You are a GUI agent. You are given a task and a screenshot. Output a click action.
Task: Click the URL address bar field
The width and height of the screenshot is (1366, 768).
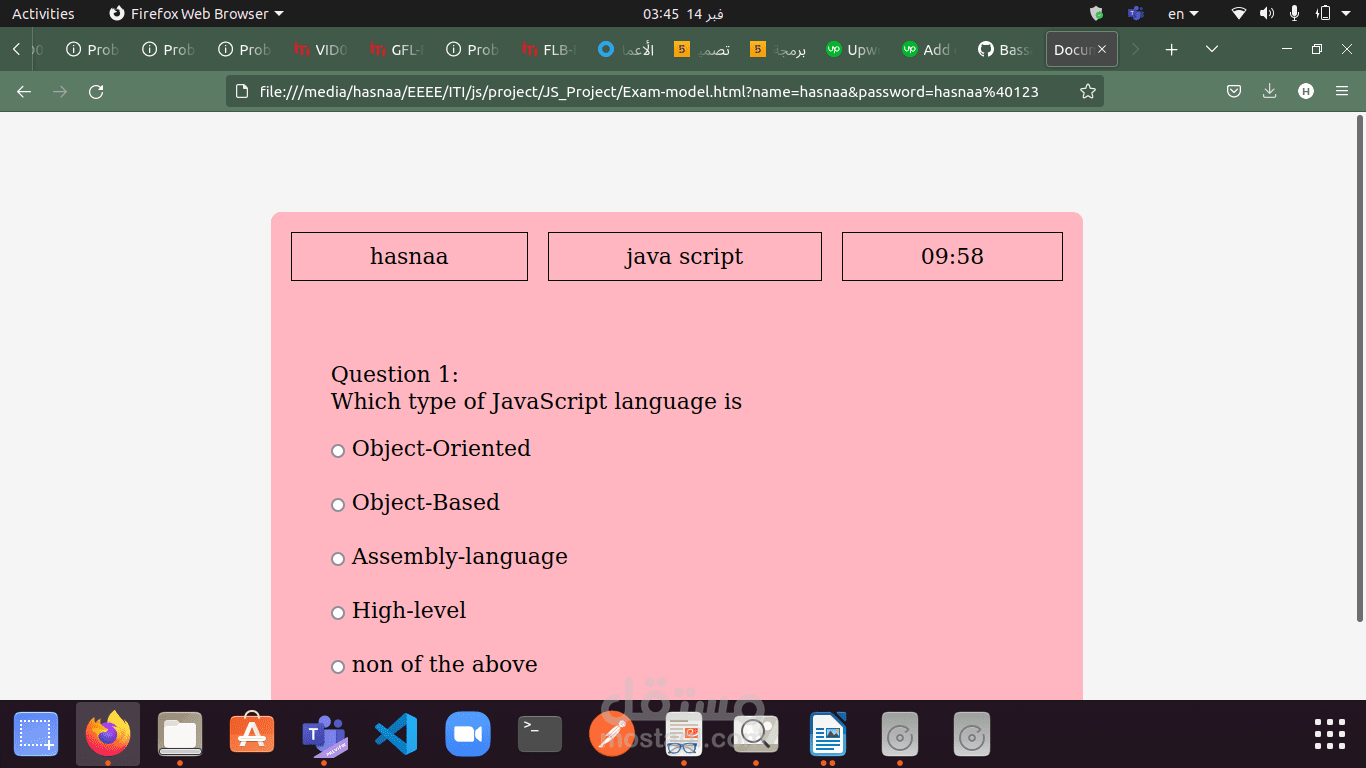click(648, 92)
